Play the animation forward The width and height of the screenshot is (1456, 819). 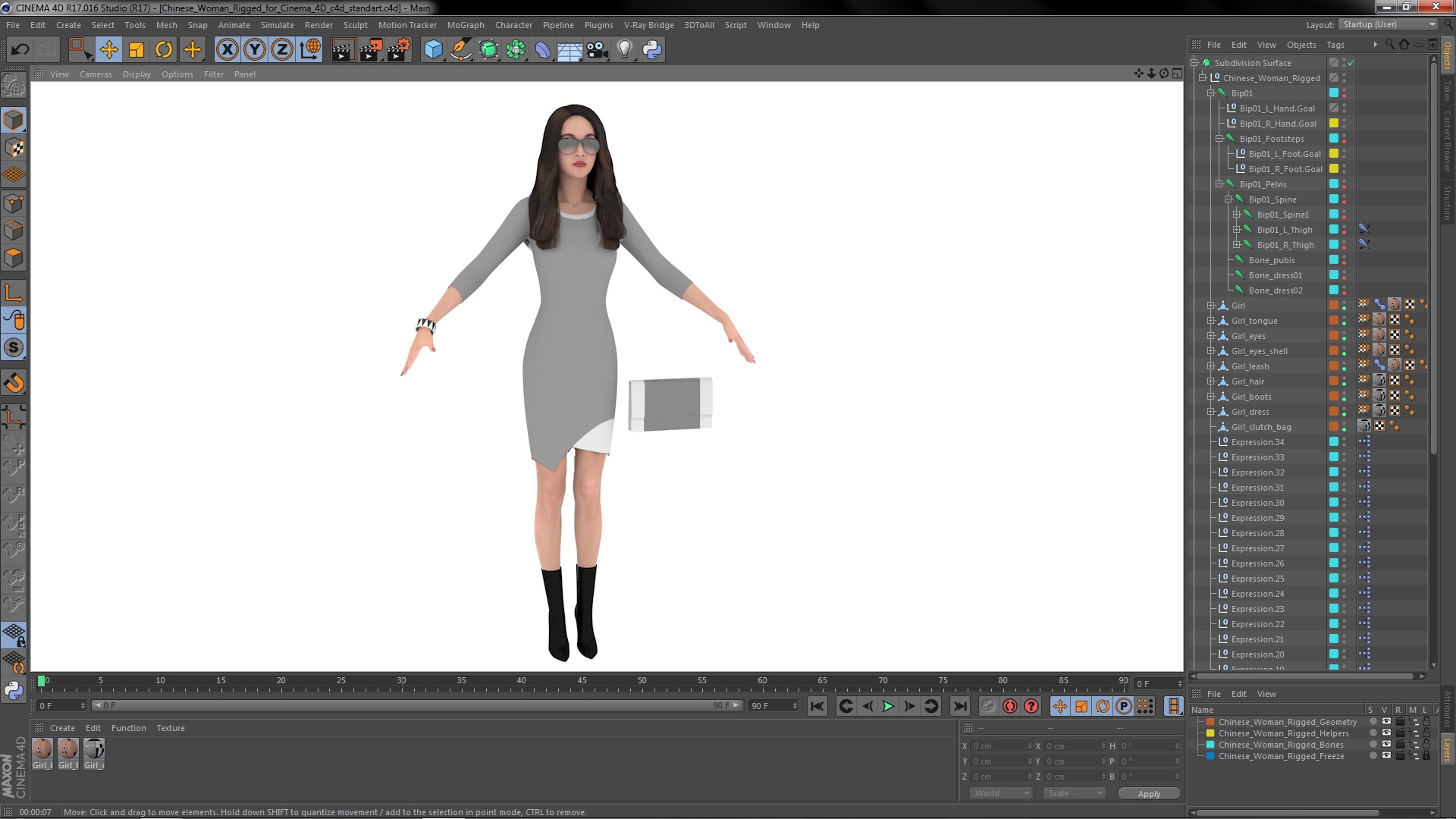[888, 706]
